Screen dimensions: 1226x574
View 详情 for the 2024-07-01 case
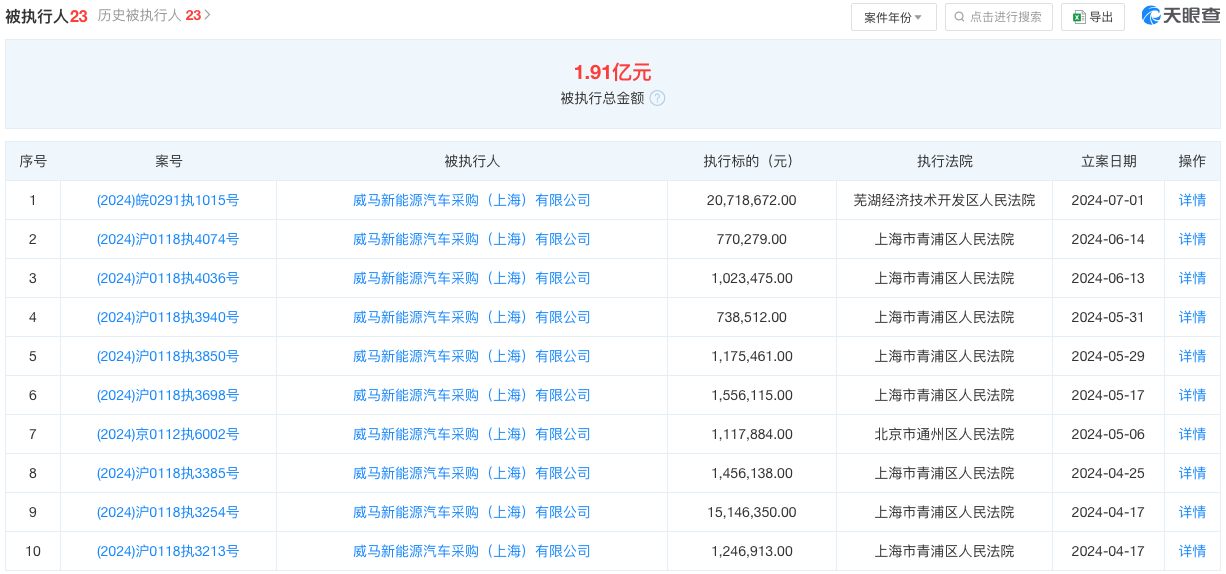pyautogui.click(x=1192, y=200)
